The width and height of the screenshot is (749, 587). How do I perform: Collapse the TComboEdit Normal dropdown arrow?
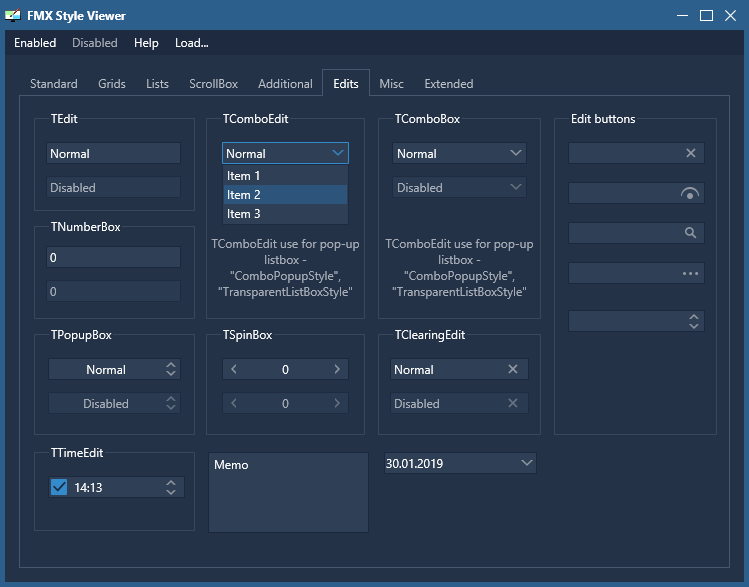click(x=338, y=153)
